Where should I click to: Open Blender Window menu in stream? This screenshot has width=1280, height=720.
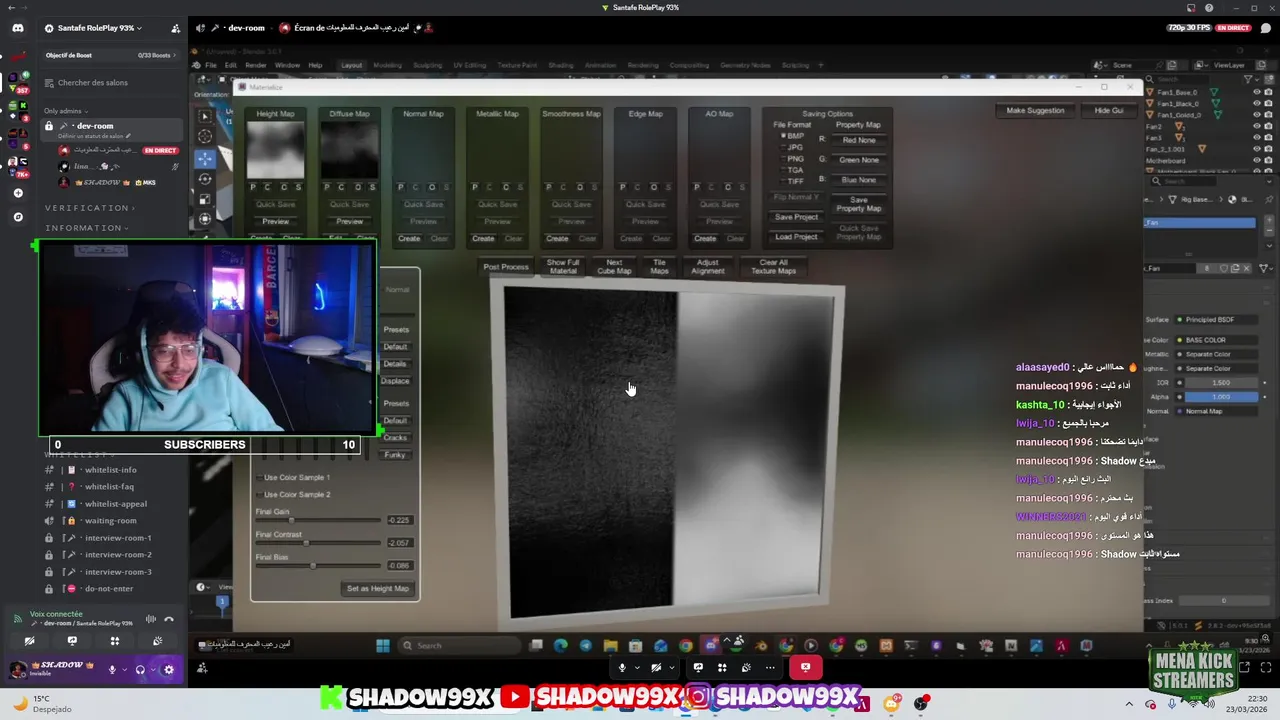pos(287,66)
